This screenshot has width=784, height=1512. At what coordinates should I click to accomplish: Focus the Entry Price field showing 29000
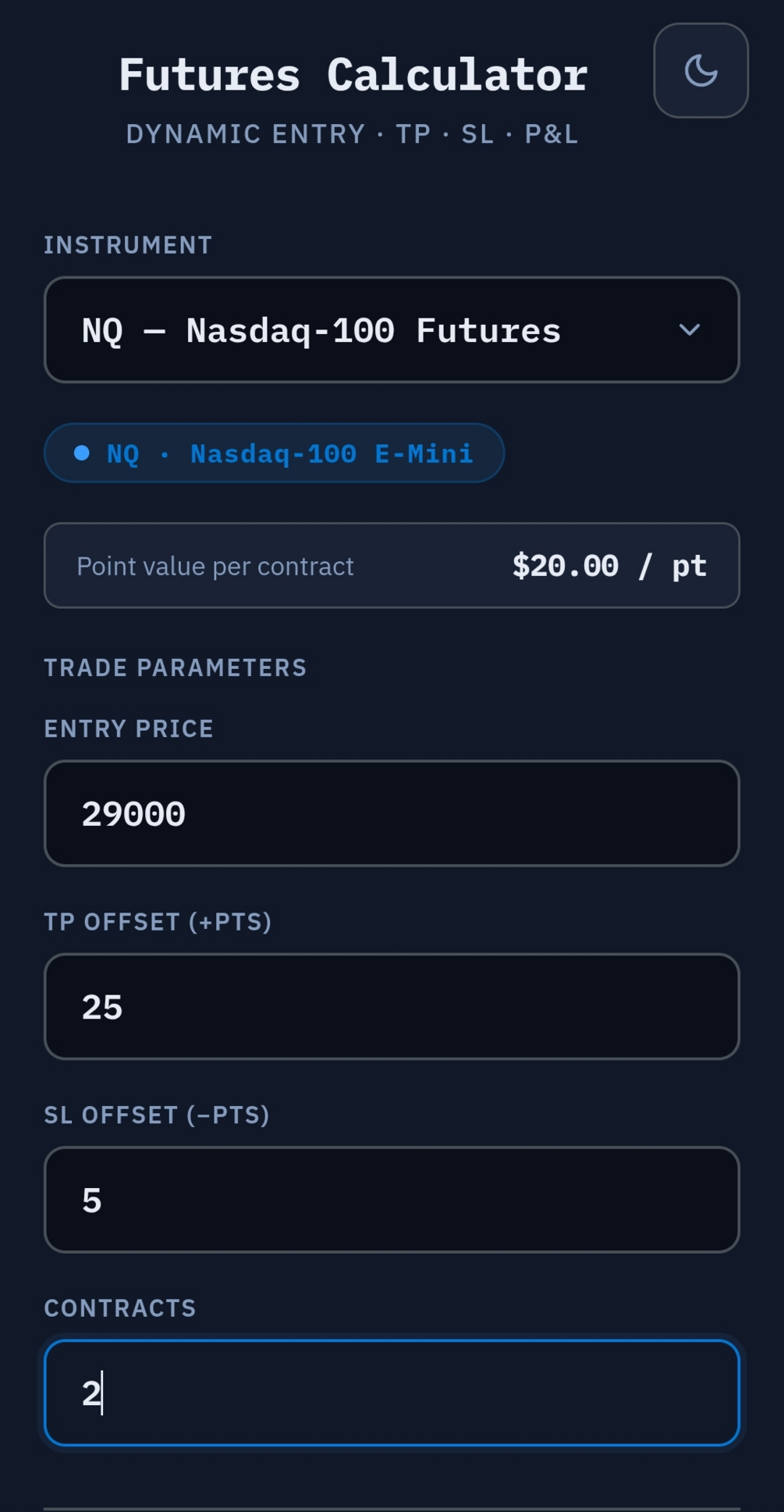(392, 813)
